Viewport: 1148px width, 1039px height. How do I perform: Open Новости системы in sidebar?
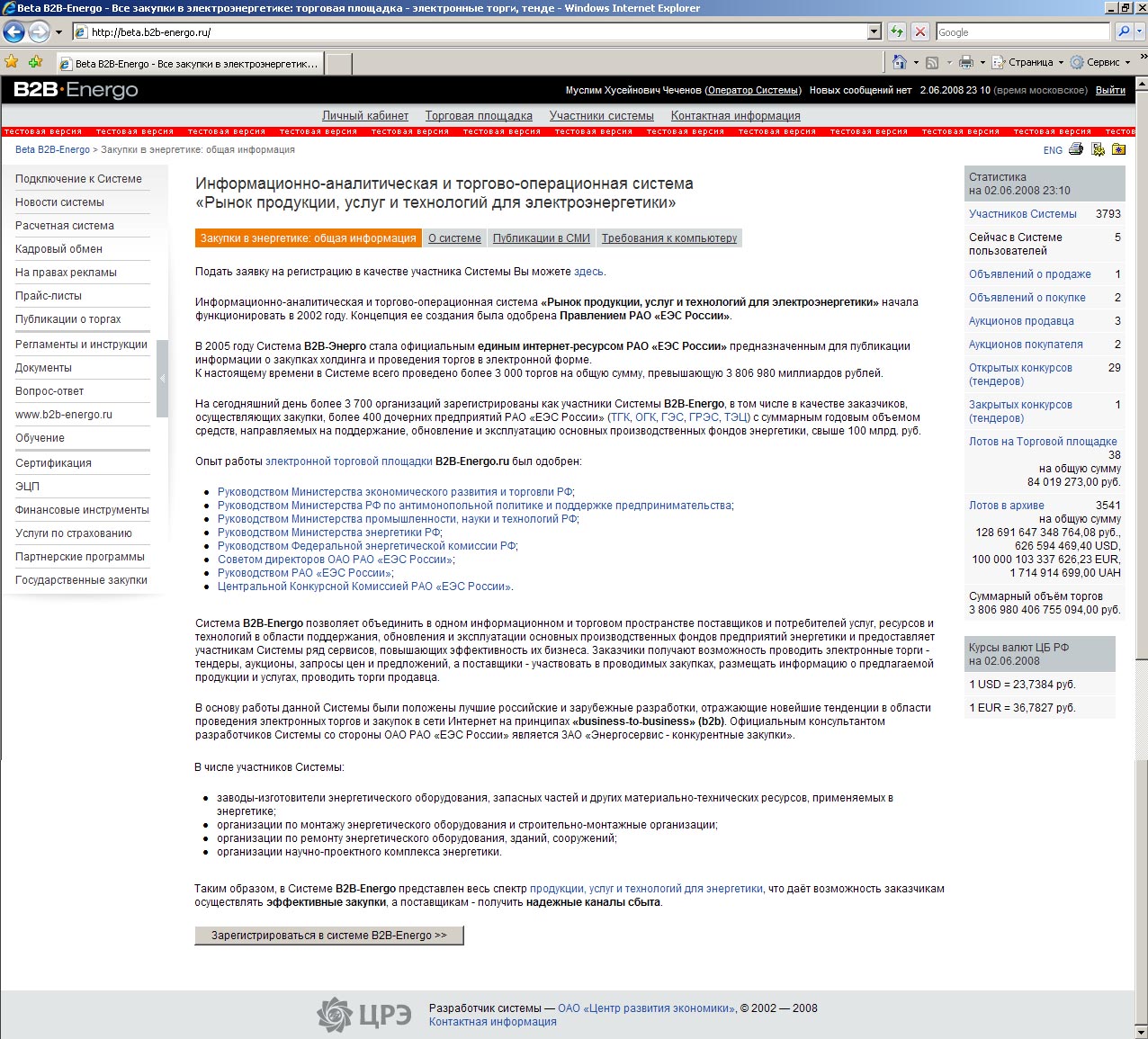pos(59,202)
